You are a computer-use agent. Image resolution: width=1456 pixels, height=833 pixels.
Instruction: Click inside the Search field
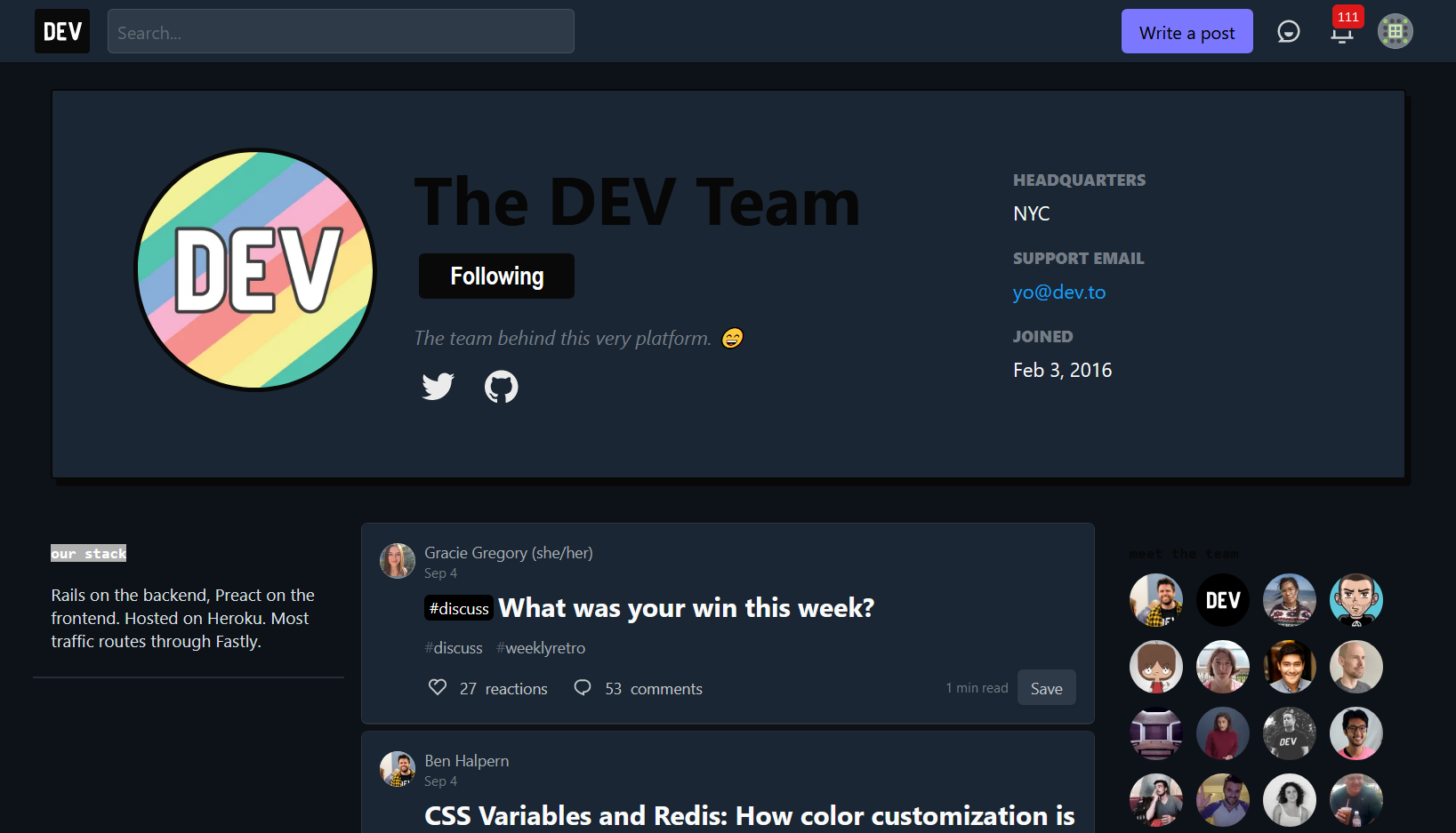[x=341, y=31]
